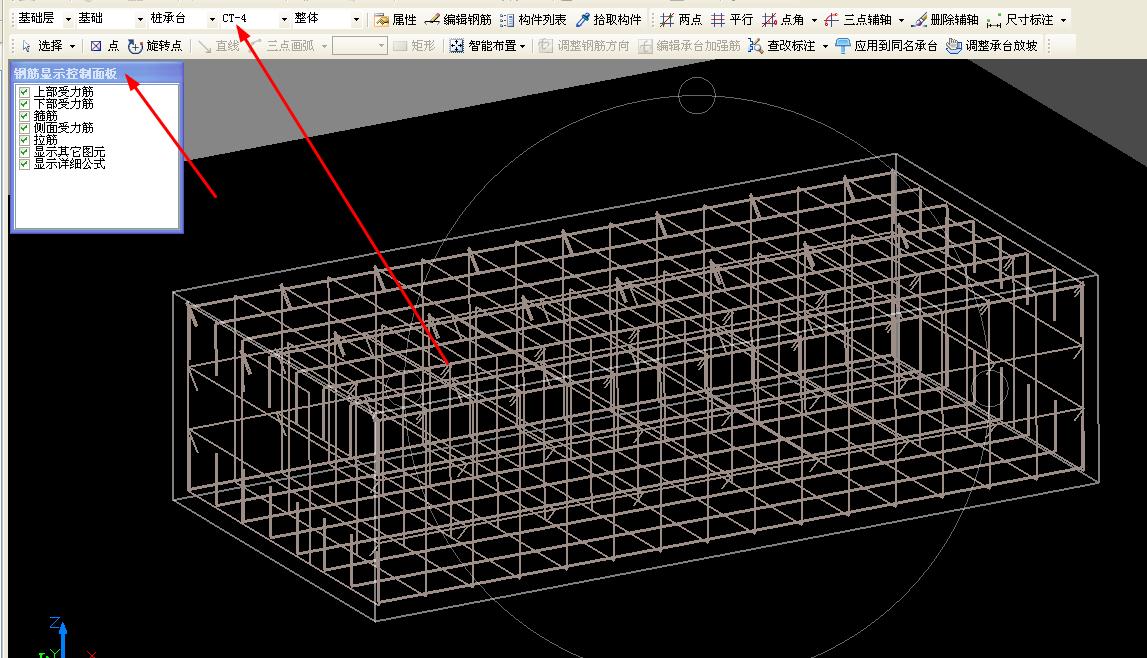Toggle the 箍筋 stirrup checkbox
The height and width of the screenshot is (658, 1147).
pos(25,116)
